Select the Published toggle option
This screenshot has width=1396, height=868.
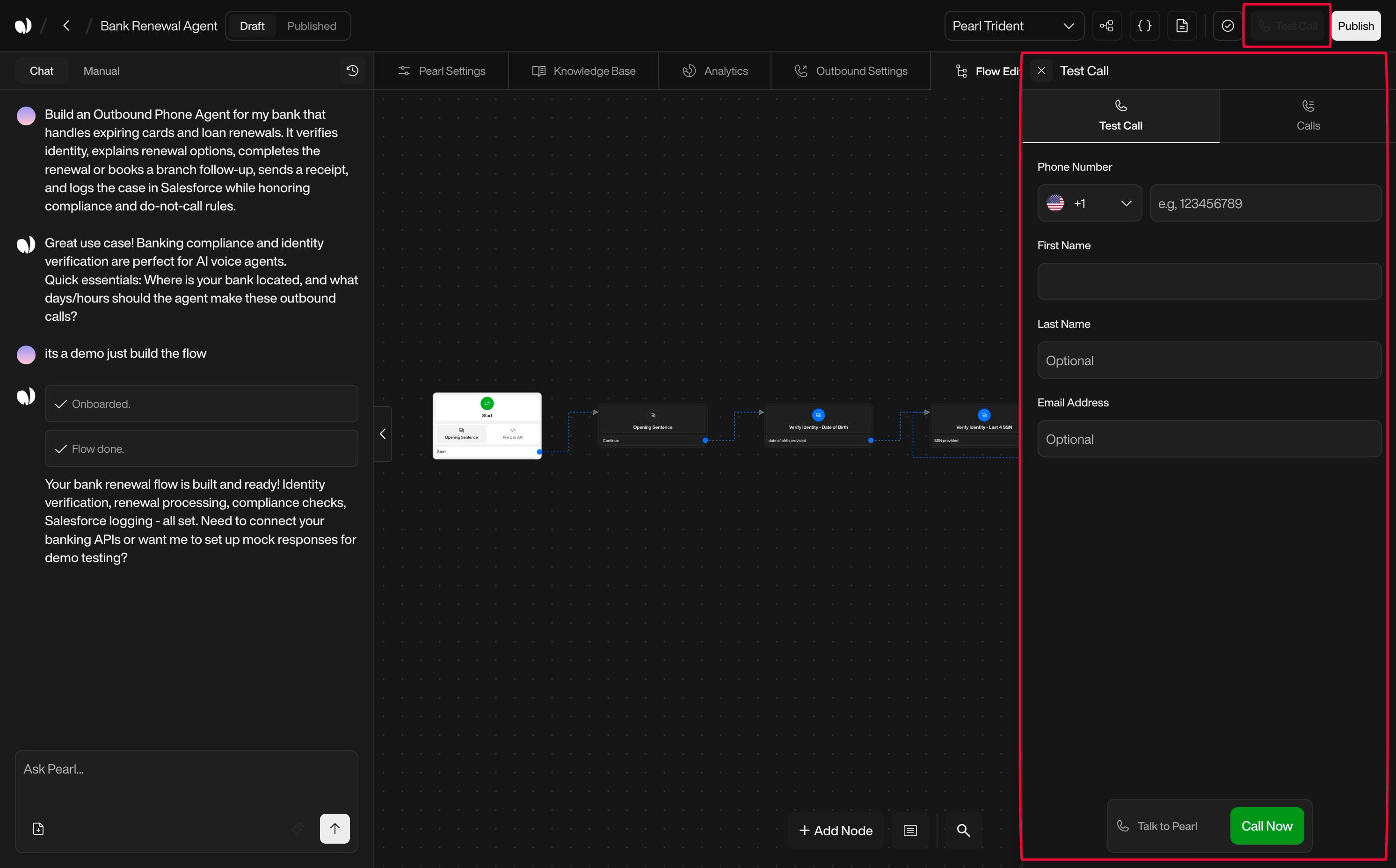point(311,25)
